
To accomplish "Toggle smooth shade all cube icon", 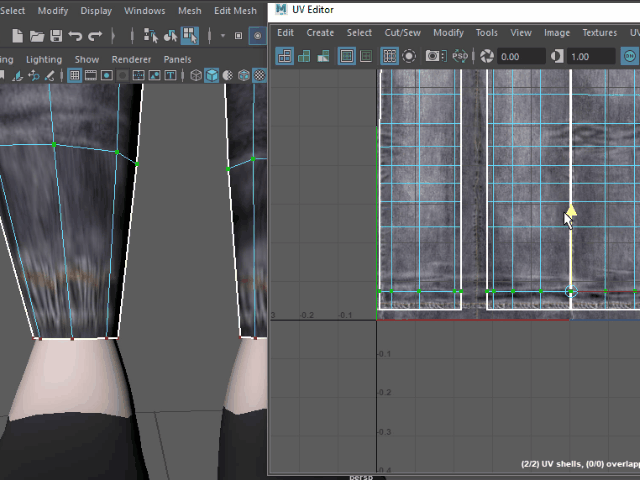I will pyautogui.click(x=212, y=75).
